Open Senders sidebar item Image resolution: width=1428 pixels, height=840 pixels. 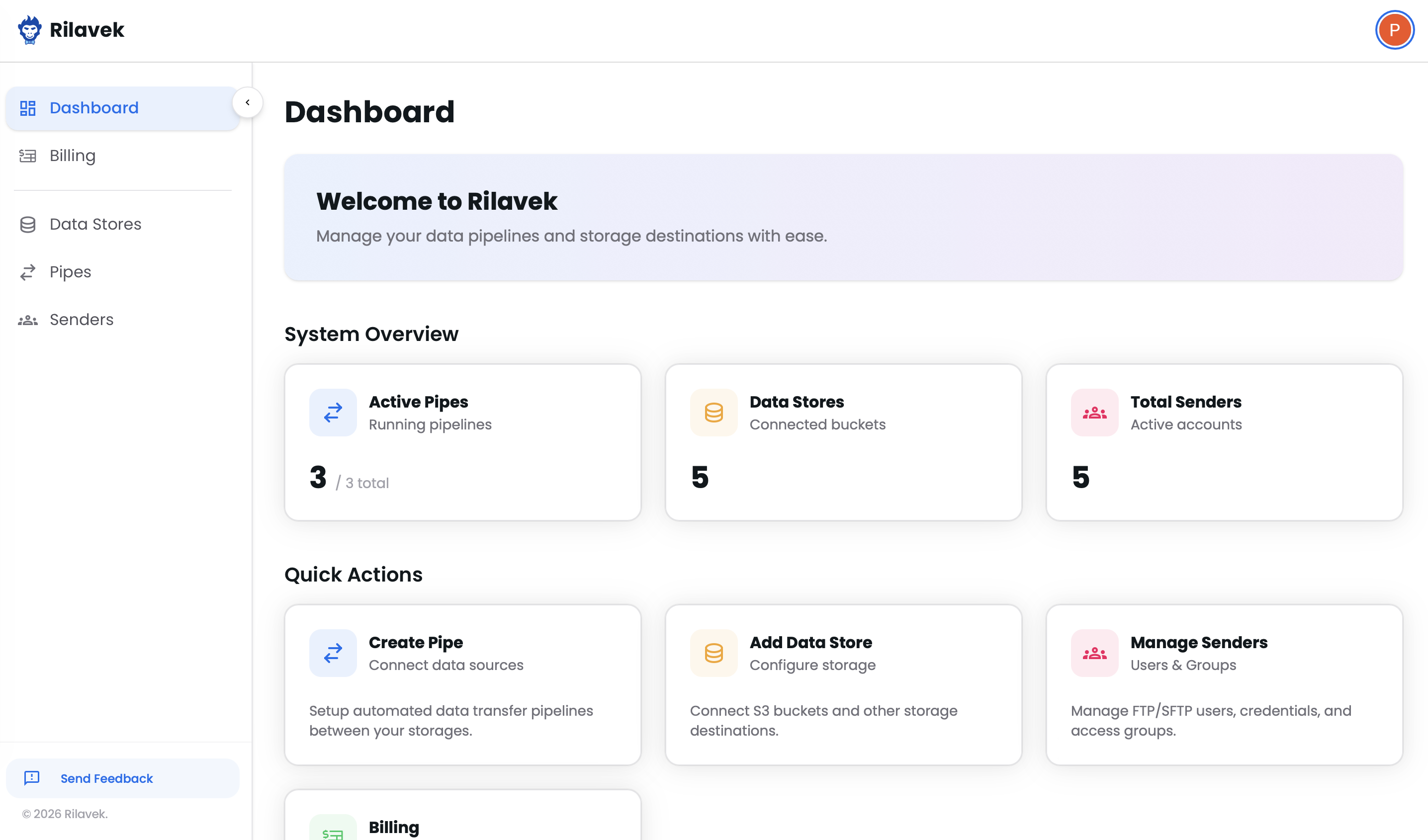82,320
